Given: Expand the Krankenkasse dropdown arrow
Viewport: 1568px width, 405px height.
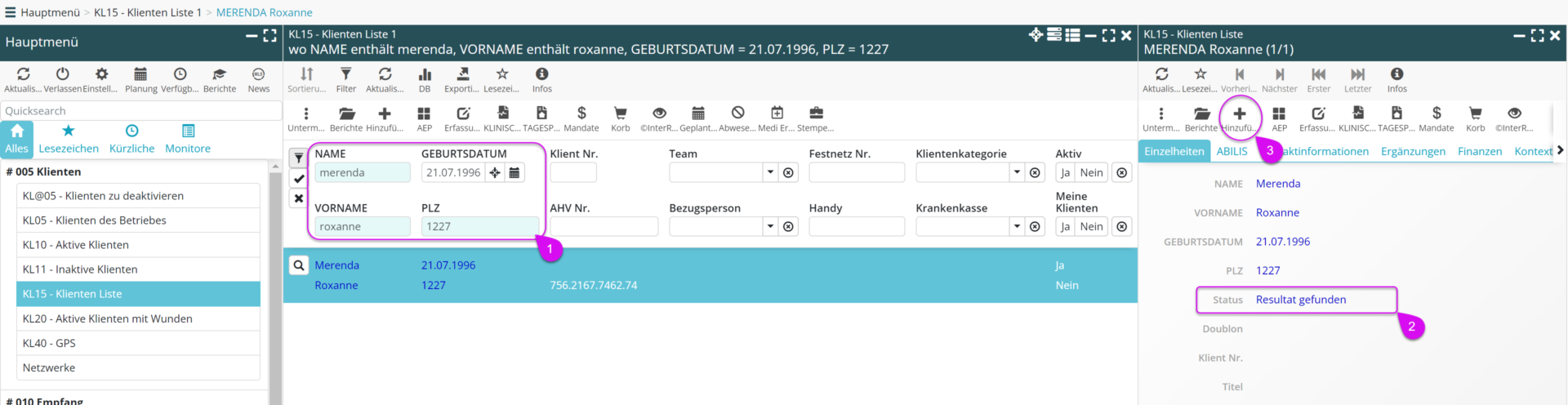Looking at the screenshot, I should pyautogui.click(x=1017, y=226).
